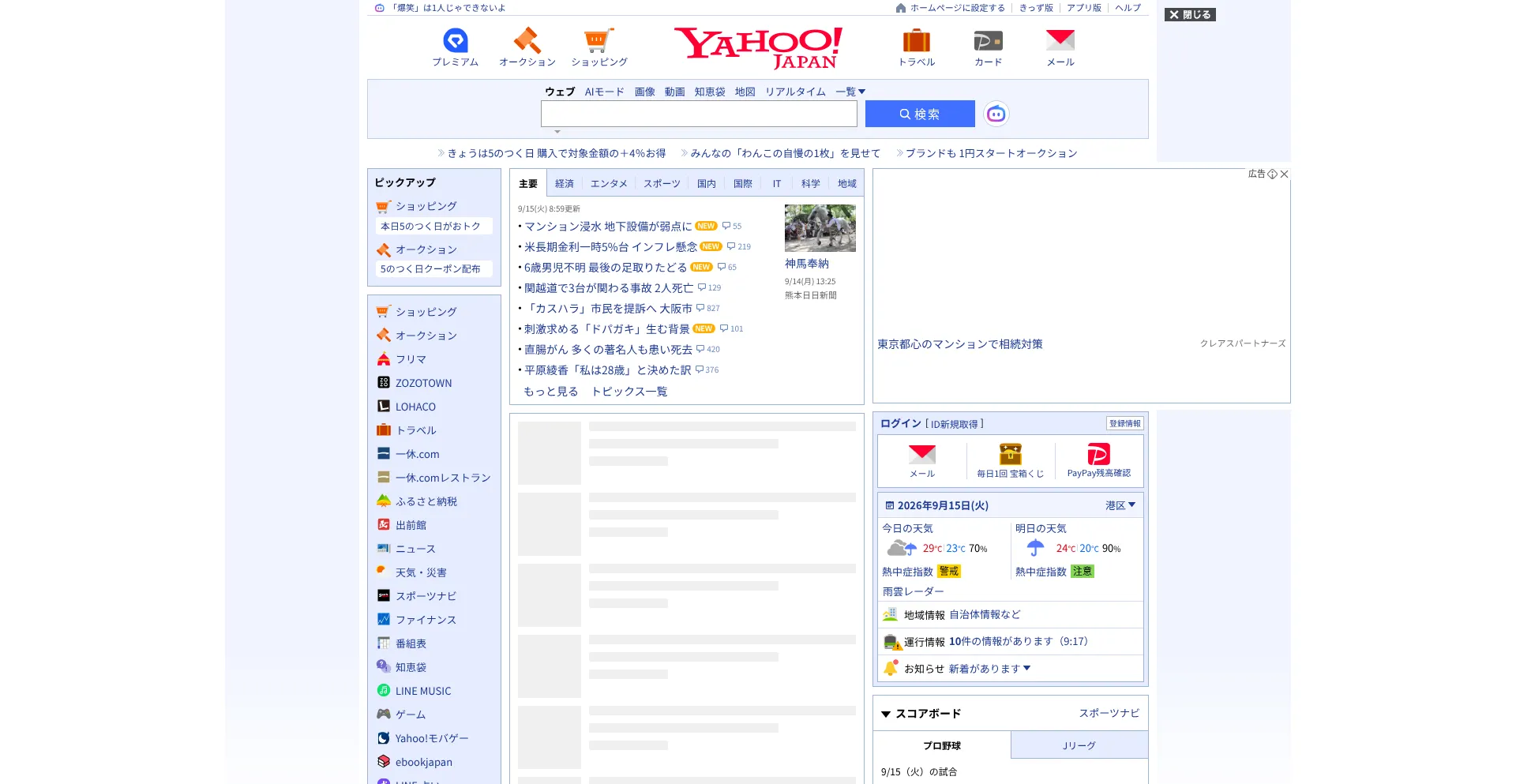Click the 番組表 icon in the sidebar
The image size is (1516, 784).
pyautogui.click(x=384, y=643)
